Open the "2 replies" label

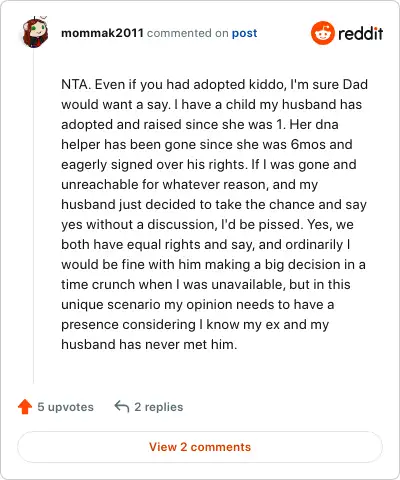159,407
